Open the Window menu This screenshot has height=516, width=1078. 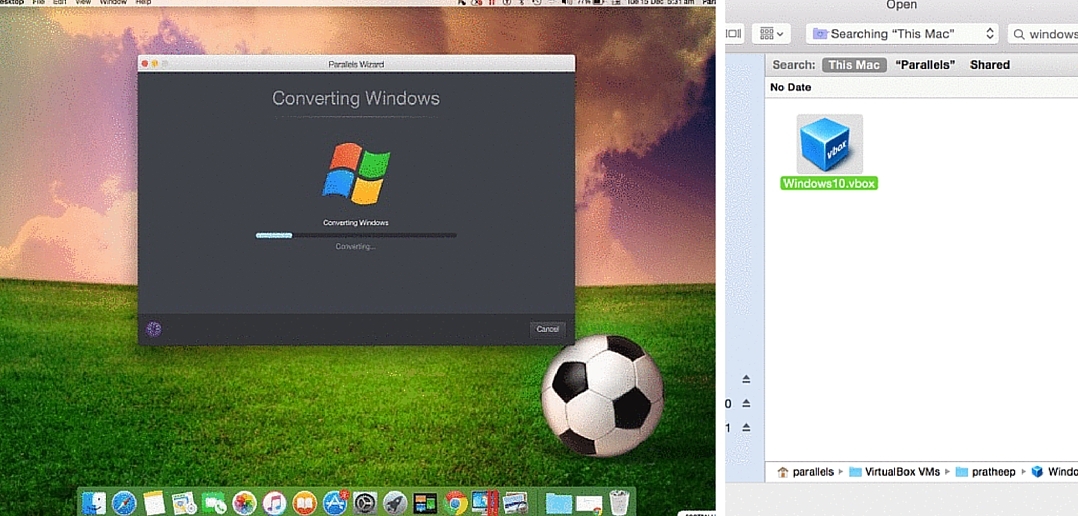113,3
